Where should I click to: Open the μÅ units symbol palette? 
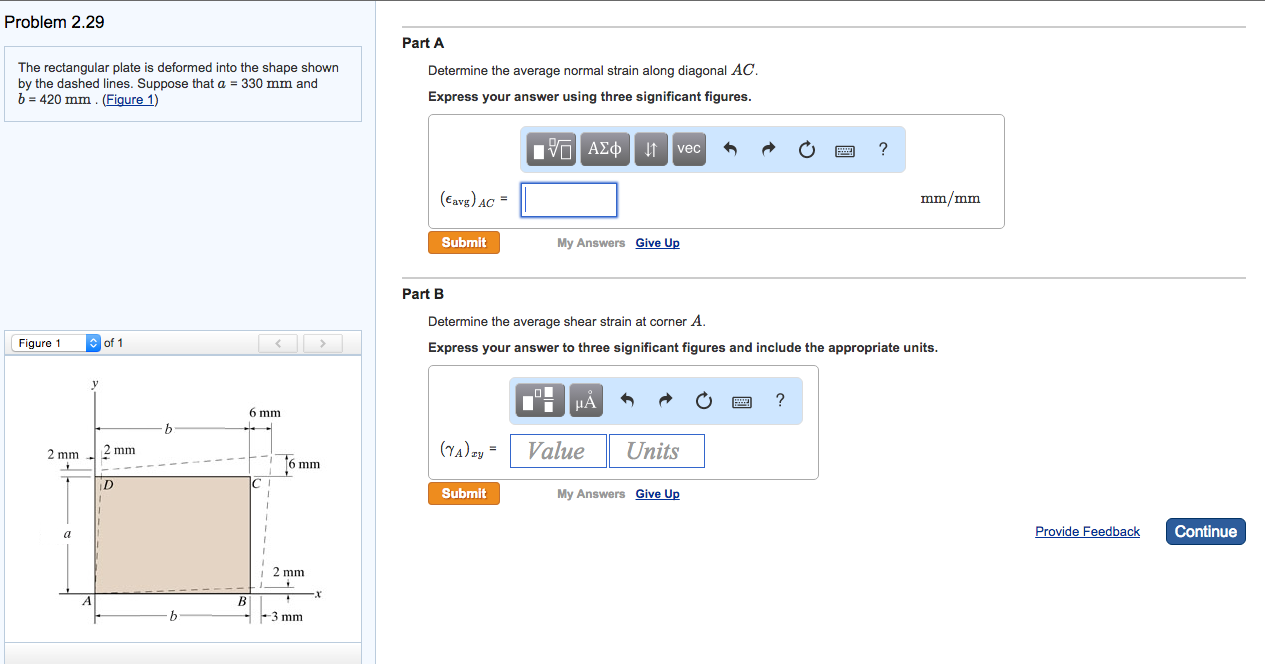coord(586,401)
